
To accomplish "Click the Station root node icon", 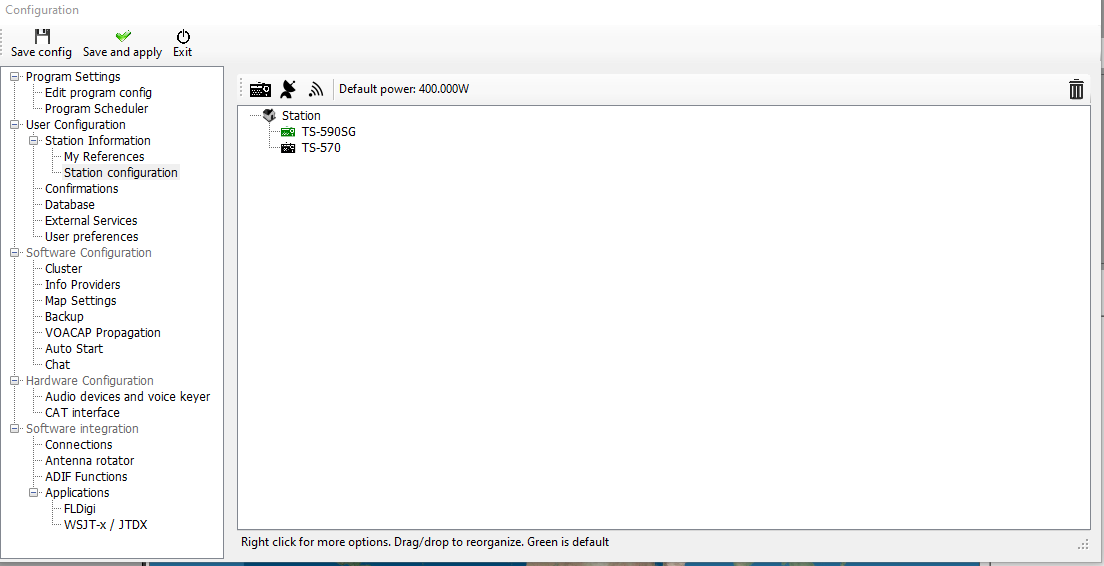I will click(269, 115).
